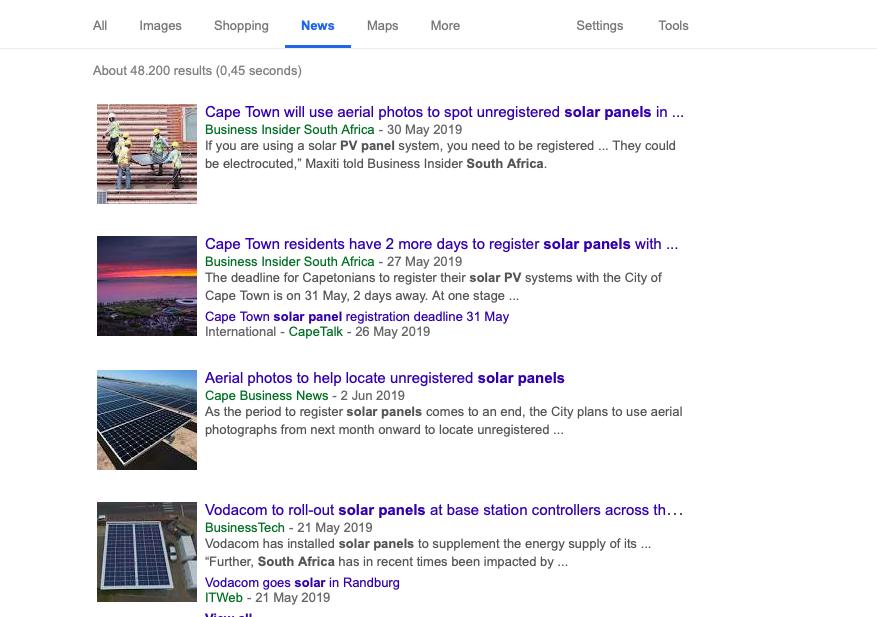Click snippet 'As the period to register solar panels'
Screen dimensions: 877x617
(x=444, y=421)
